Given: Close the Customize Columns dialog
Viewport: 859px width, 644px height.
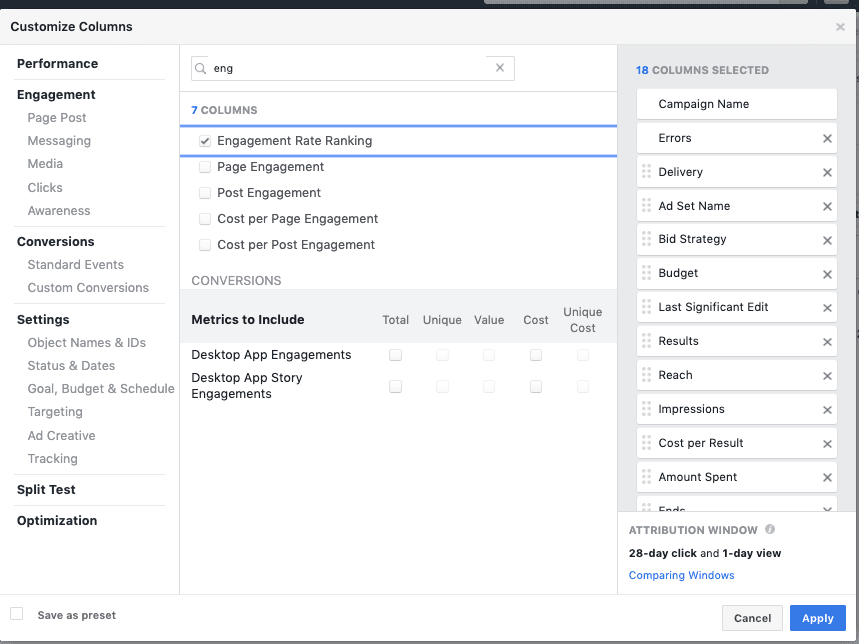Looking at the screenshot, I should 840,27.
